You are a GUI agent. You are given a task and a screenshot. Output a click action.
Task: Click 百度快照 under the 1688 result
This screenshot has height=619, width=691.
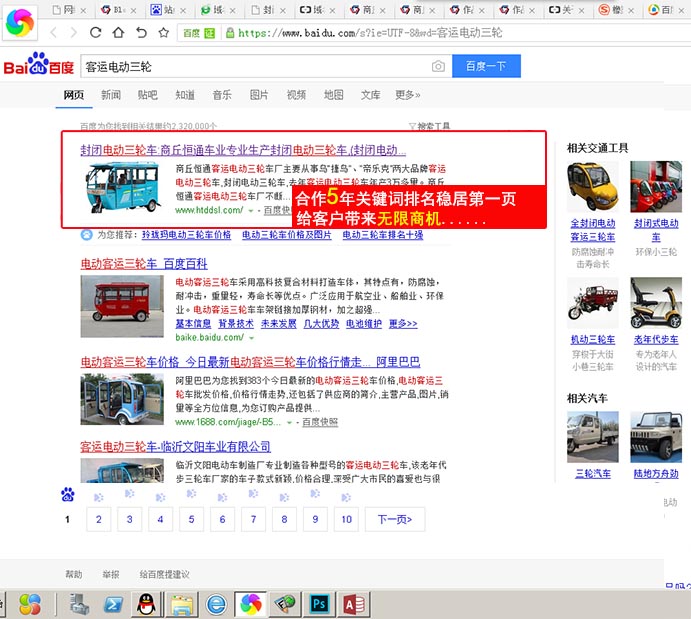coord(320,423)
